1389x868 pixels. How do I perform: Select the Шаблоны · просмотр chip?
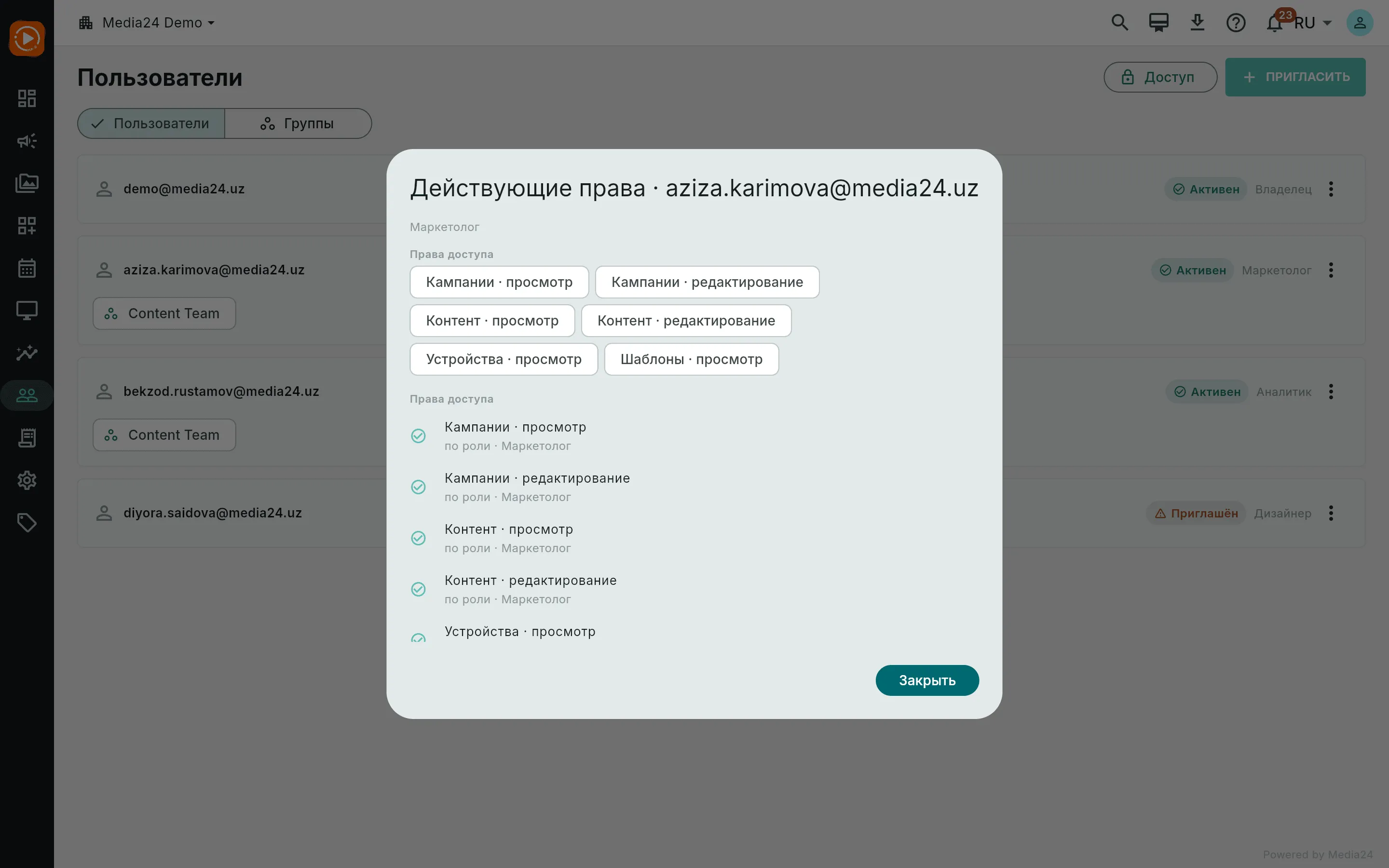pyautogui.click(x=691, y=359)
